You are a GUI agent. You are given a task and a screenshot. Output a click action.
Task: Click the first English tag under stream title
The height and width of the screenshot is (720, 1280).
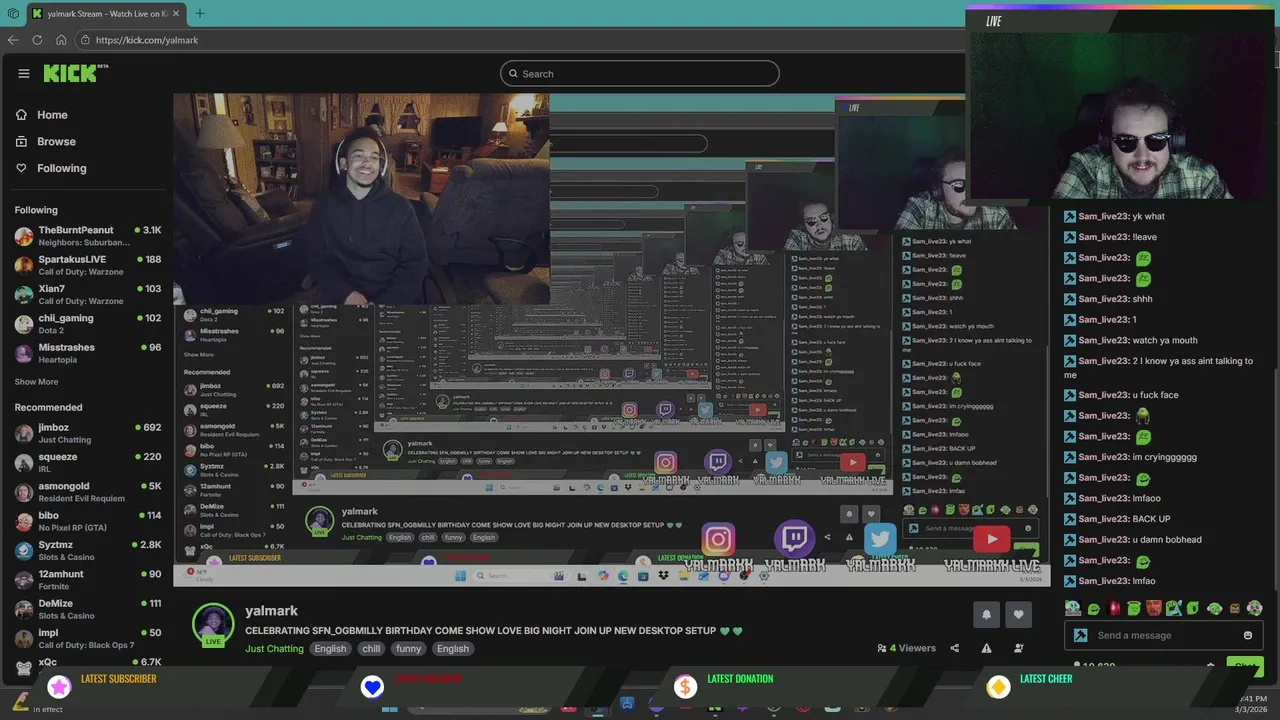pyautogui.click(x=330, y=649)
